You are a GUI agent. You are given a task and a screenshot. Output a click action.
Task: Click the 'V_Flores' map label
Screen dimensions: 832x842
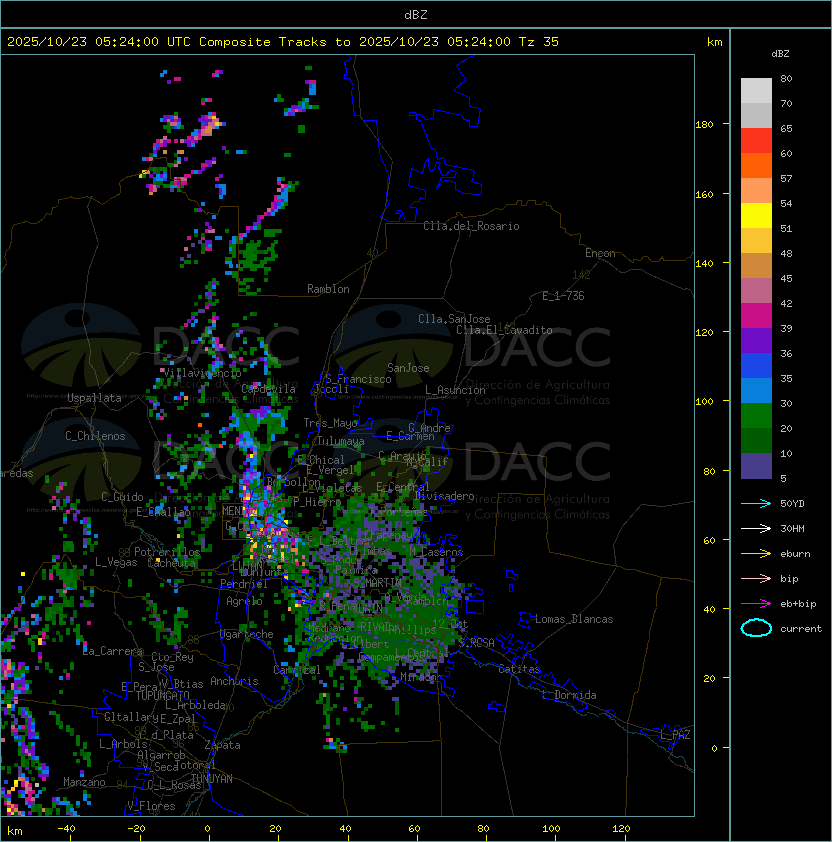[x=151, y=806]
